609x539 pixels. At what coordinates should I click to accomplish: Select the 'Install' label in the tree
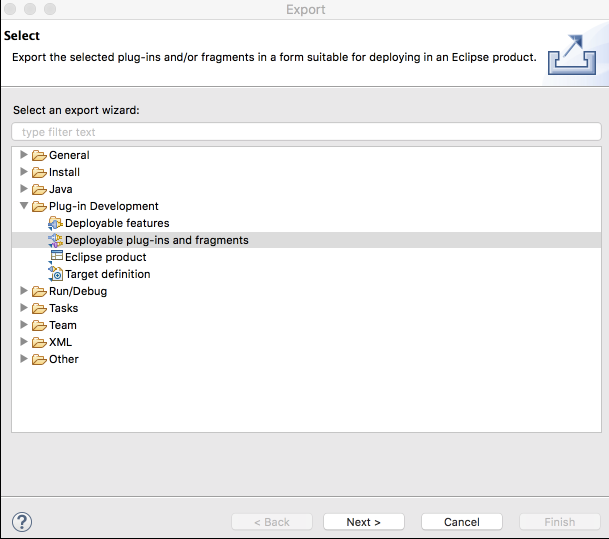(64, 172)
